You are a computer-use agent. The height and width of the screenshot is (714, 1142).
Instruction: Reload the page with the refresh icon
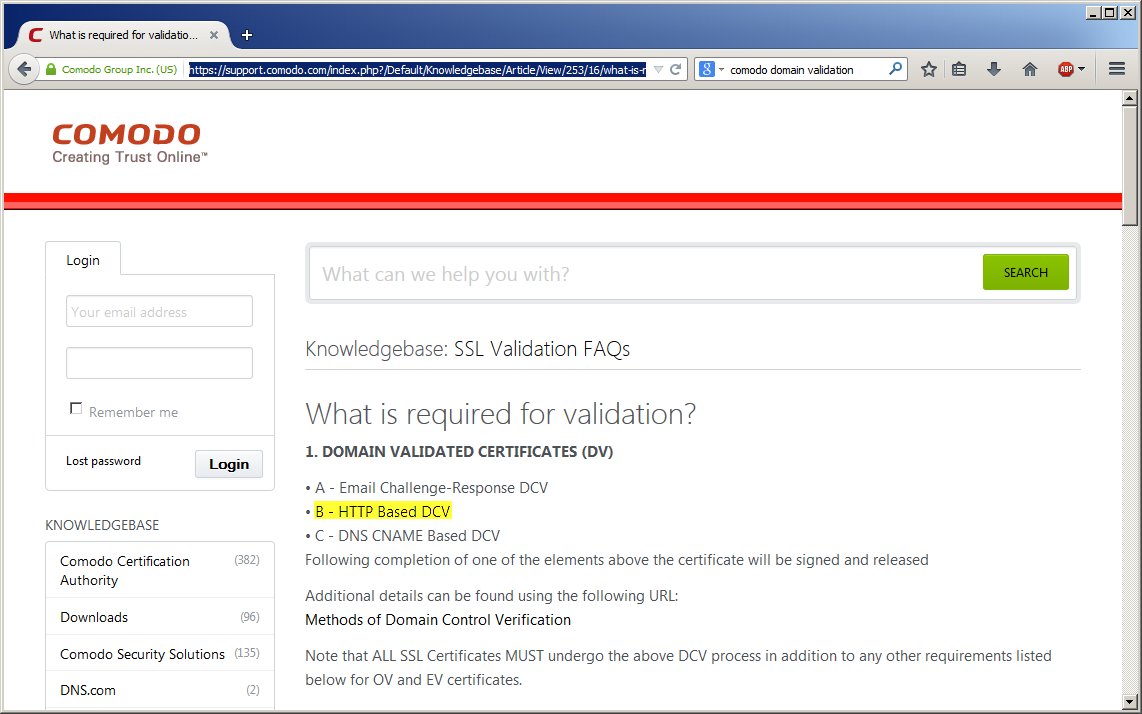coord(676,70)
